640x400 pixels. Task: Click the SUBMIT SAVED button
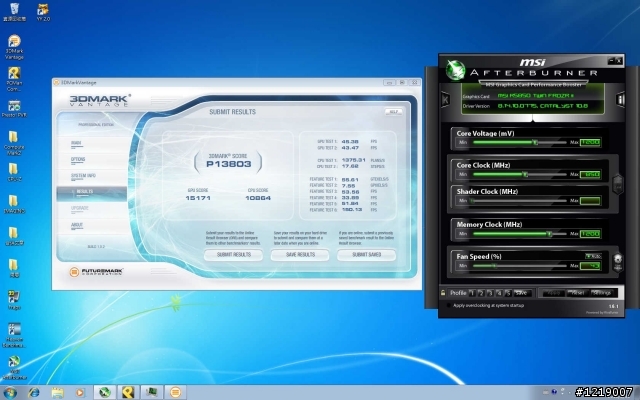(367, 255)
